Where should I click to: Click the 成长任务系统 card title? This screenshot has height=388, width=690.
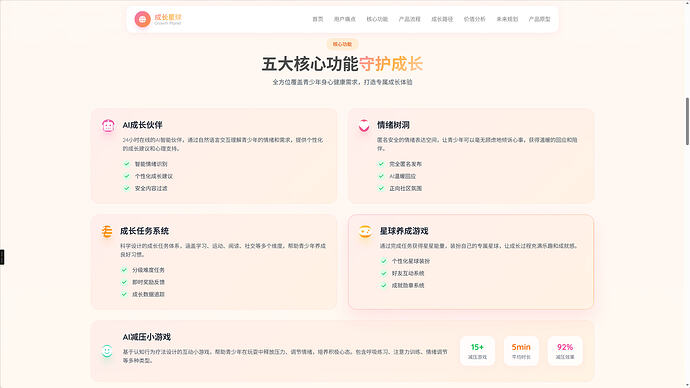click(144, 231)
